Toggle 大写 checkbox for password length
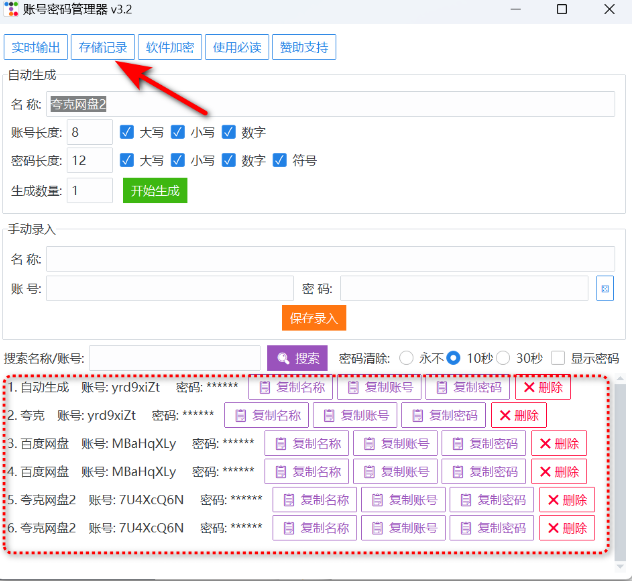The width and height of the screenshot is (632, 581). pyautogui.click(x=127, y=160)
